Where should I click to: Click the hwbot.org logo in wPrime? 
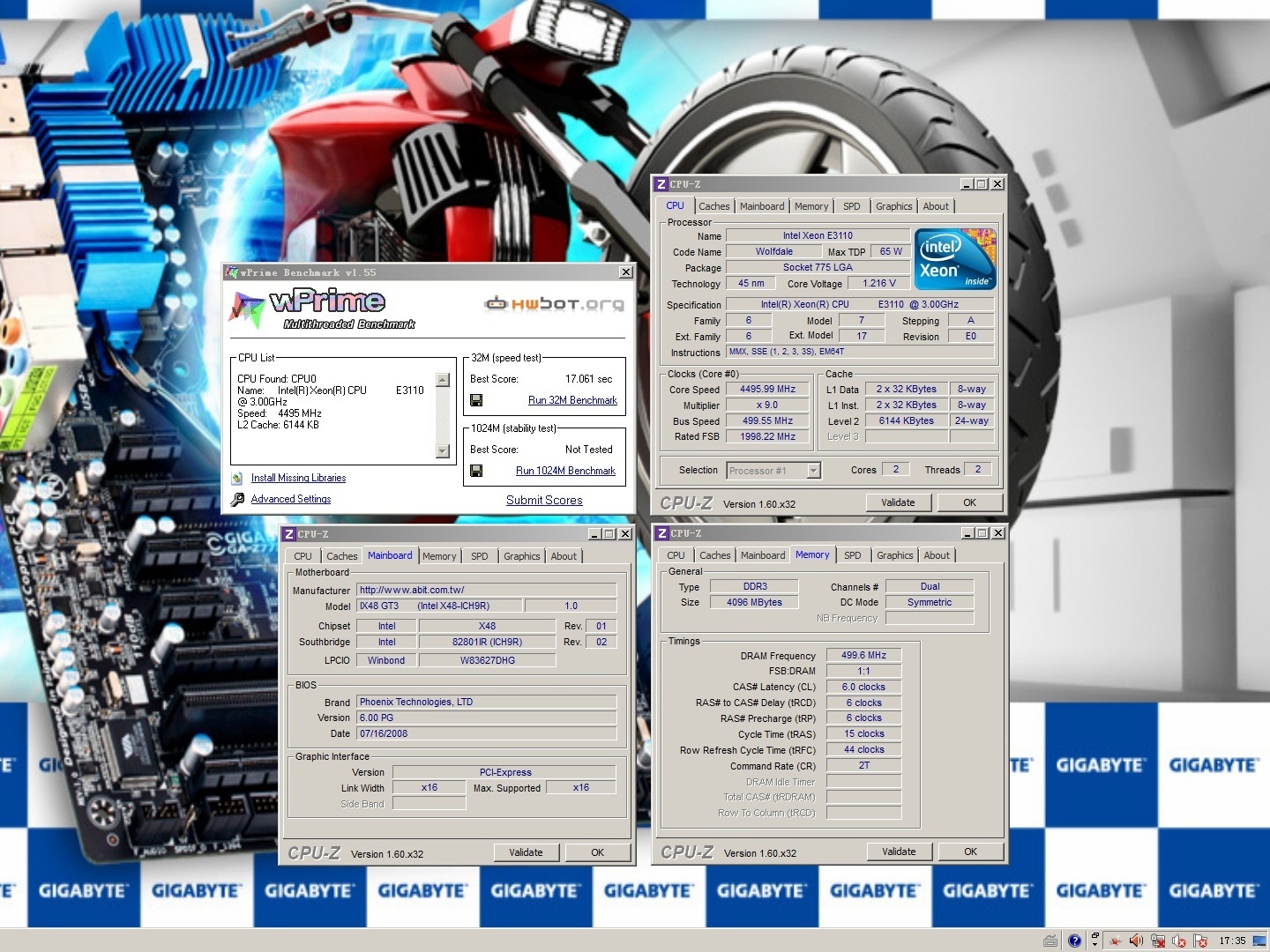tap(554, 304)
